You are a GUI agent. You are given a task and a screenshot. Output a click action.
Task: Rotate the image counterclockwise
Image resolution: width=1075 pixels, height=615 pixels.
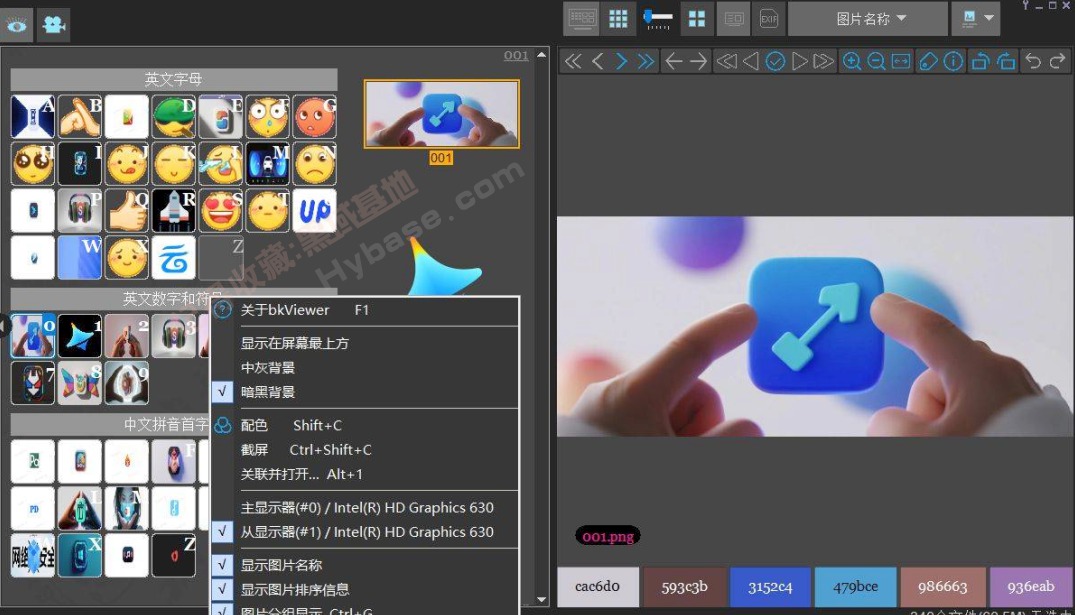(x=980, y=61)
